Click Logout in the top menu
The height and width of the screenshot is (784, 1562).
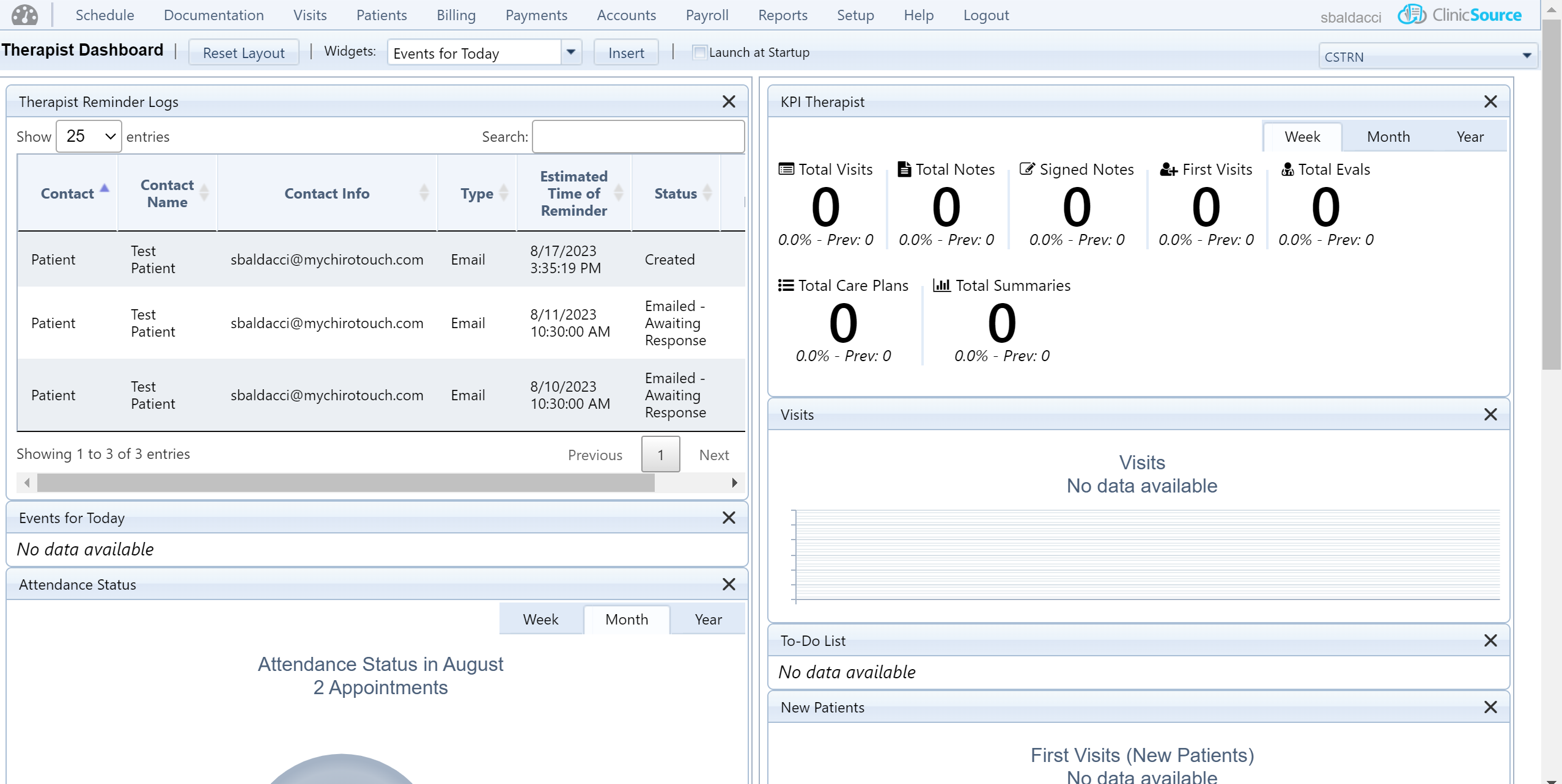[986, 15]
